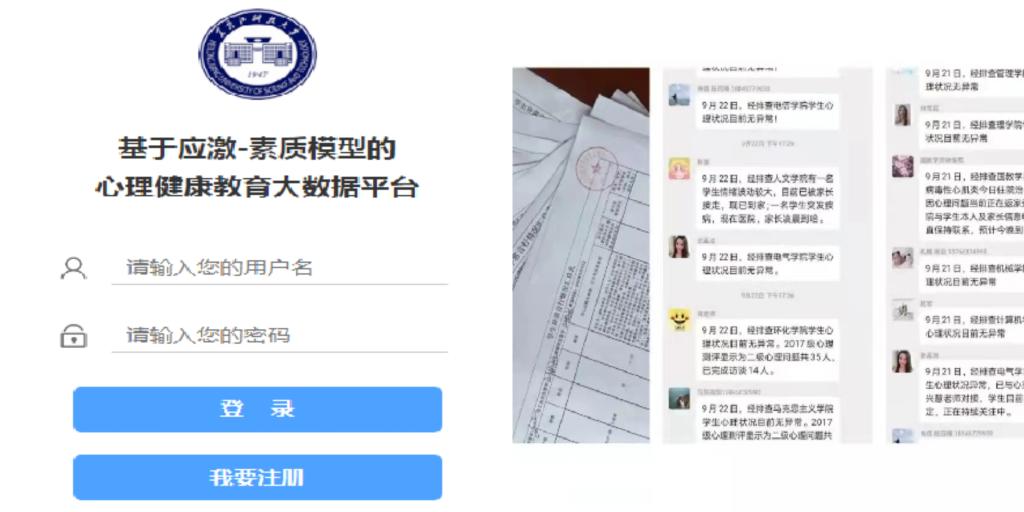Screen dimensions: 1024x512
Task: Click the 我要注册 register button
Action: click(257, 477)
